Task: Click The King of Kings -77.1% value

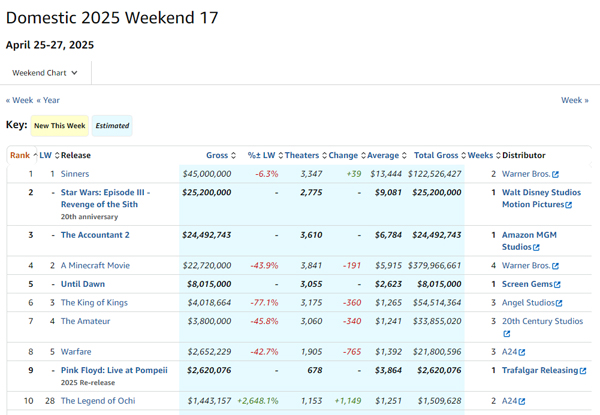Action: 264,303
